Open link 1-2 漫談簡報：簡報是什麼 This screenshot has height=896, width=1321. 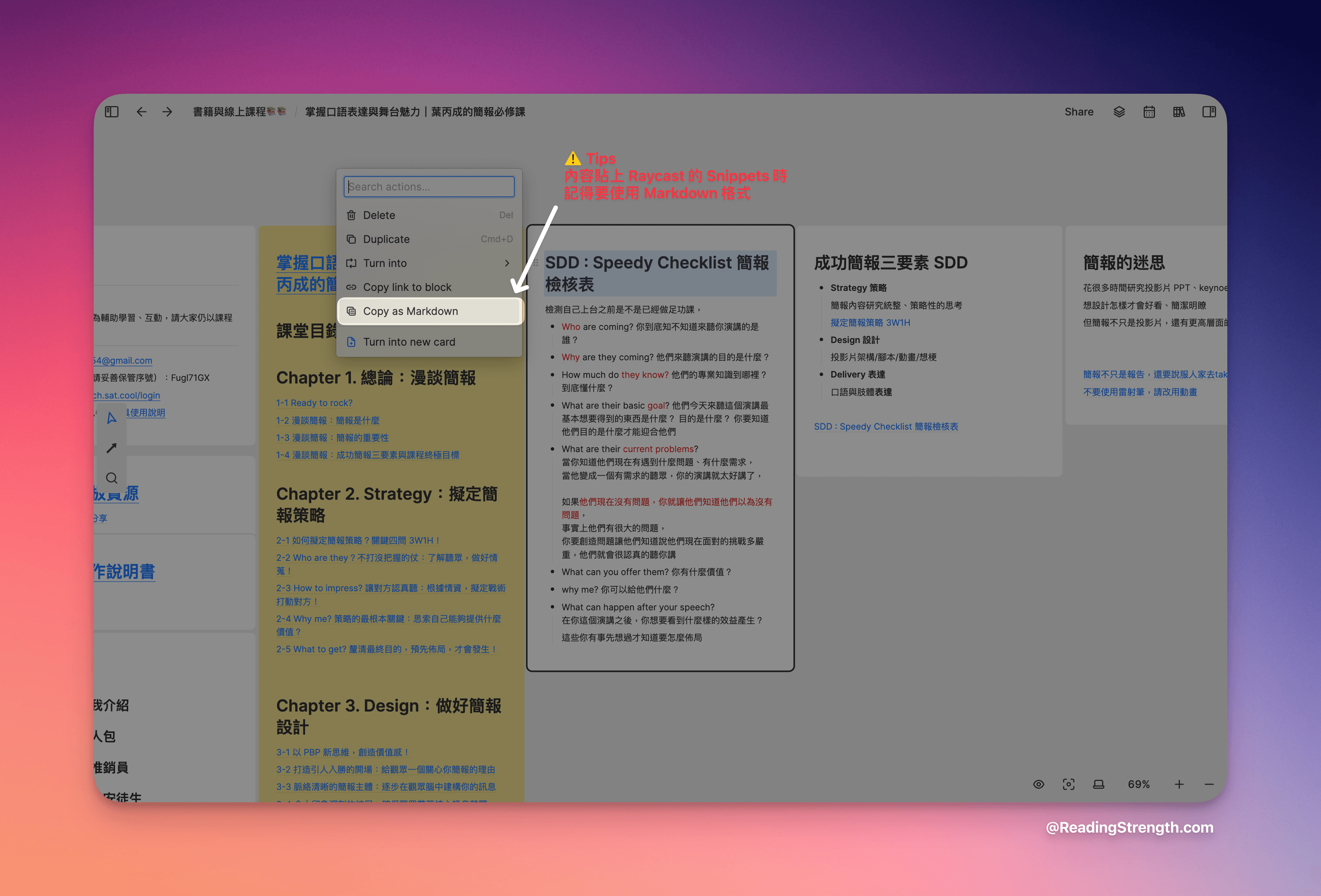pyautogui.click(x=328, y=420)
